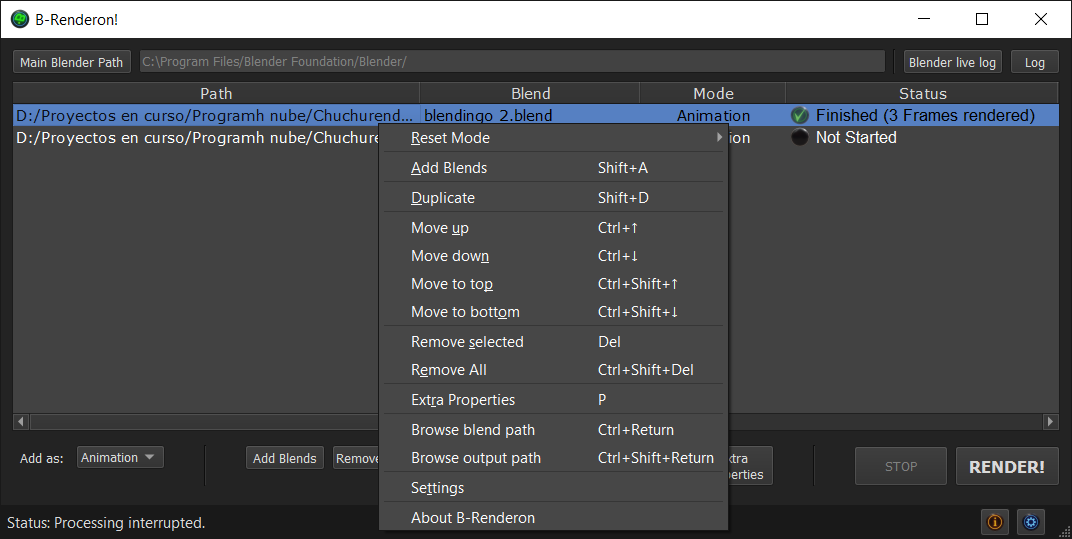This screenshot has height=539, width=1072.
Task: Maximize the B-Renderon window
Action: (x=982, y=19)
